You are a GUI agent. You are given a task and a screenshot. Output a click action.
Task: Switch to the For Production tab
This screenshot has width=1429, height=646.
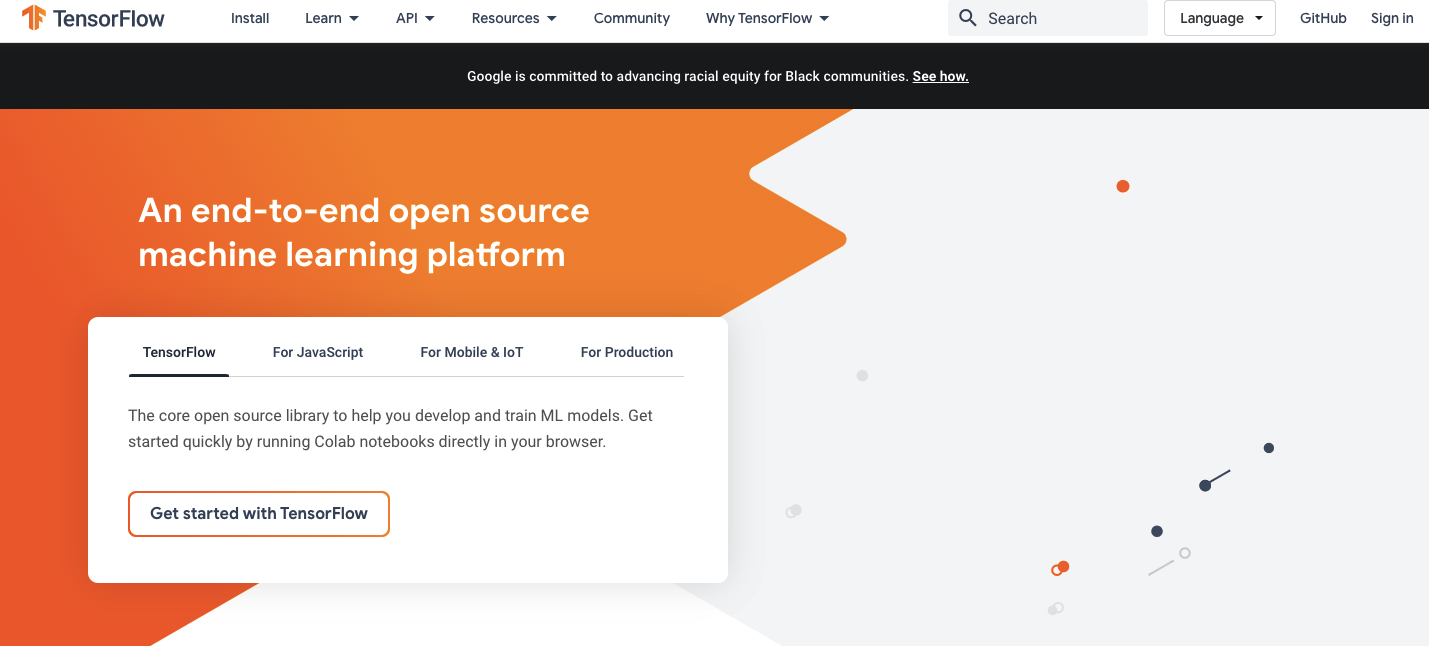627,352
